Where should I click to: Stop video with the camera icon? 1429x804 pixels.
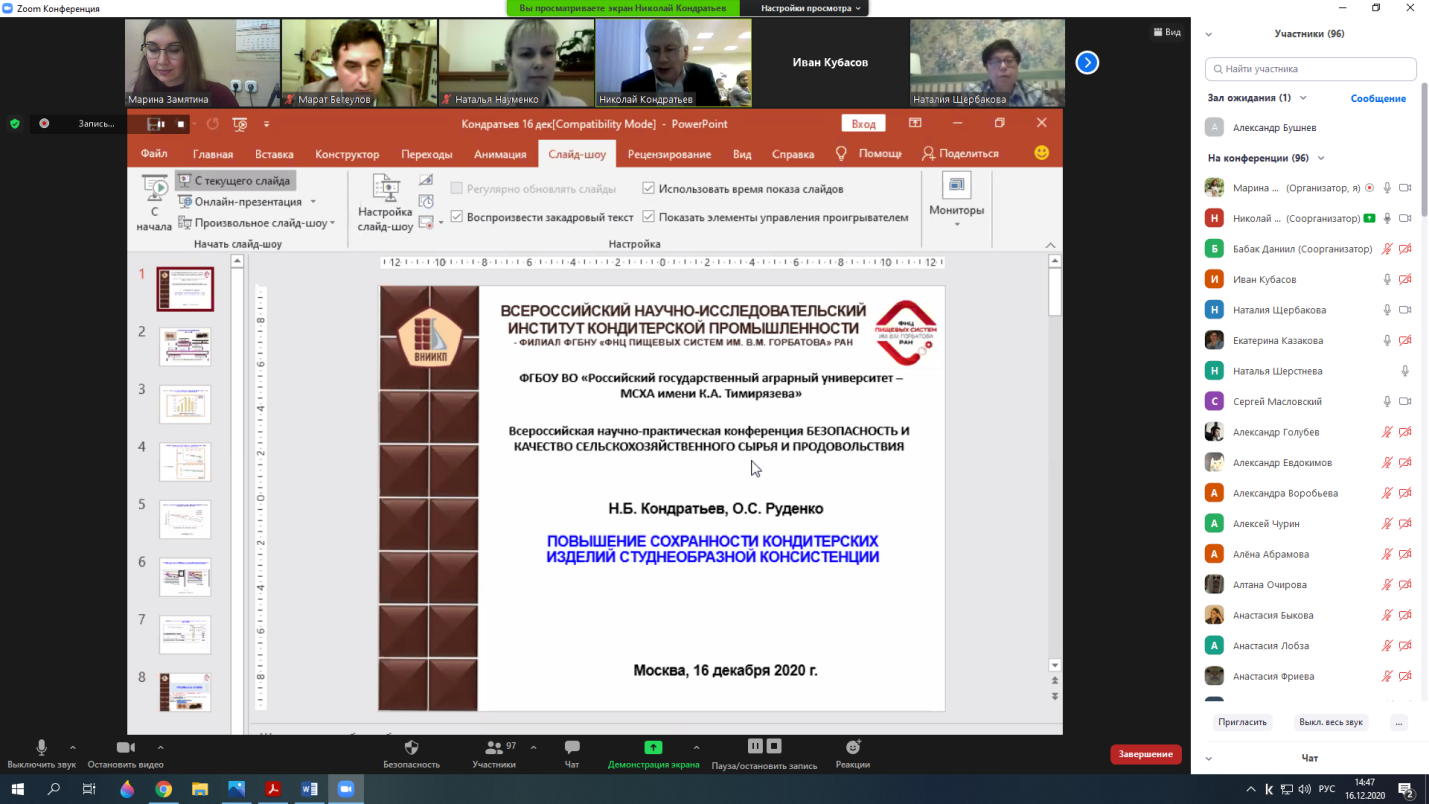coord(126,748)
